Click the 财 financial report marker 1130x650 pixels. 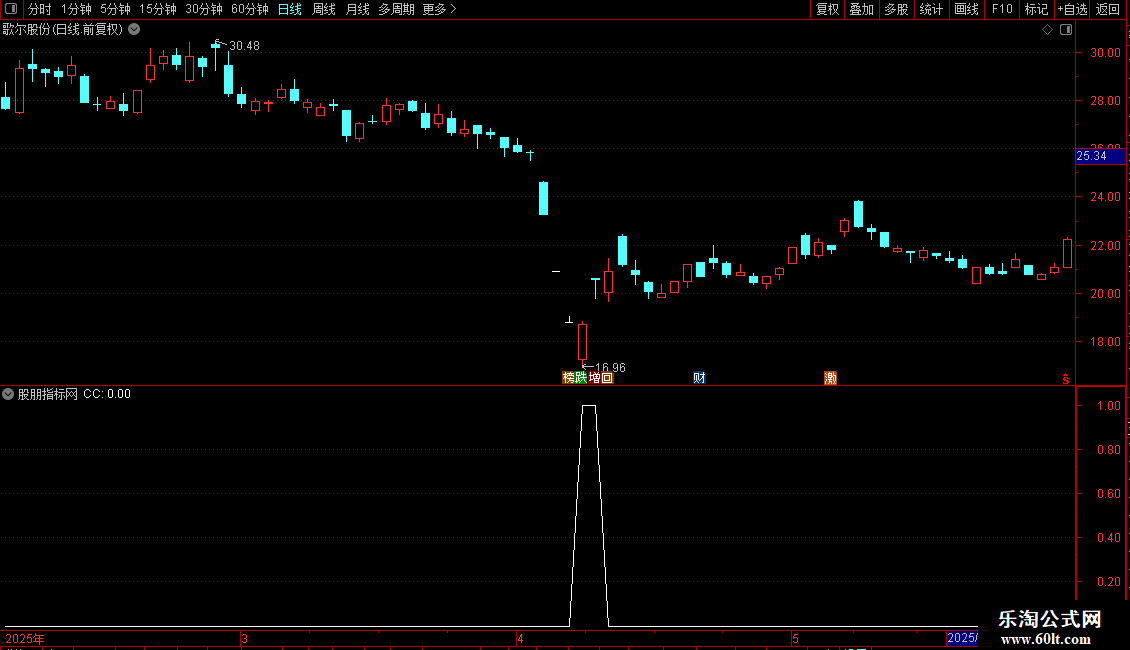699,378
